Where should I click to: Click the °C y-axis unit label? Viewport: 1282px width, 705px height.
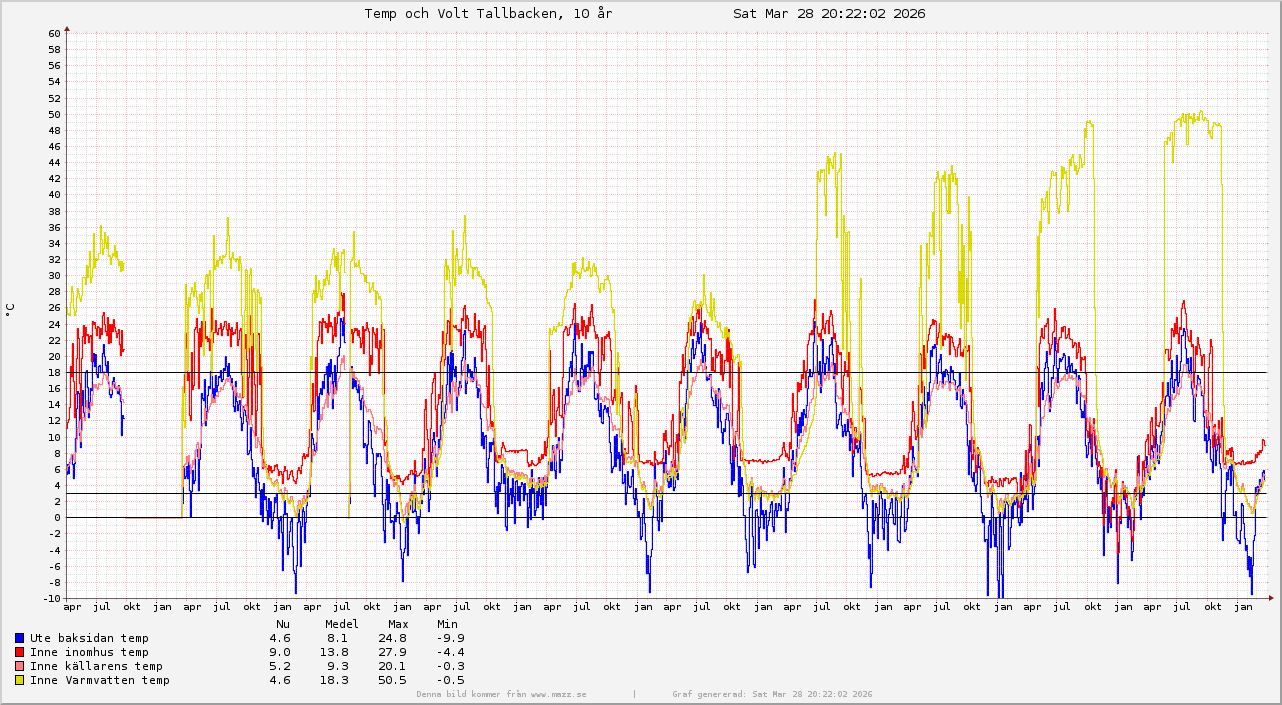pyautogui.click(x=11, y=309)
